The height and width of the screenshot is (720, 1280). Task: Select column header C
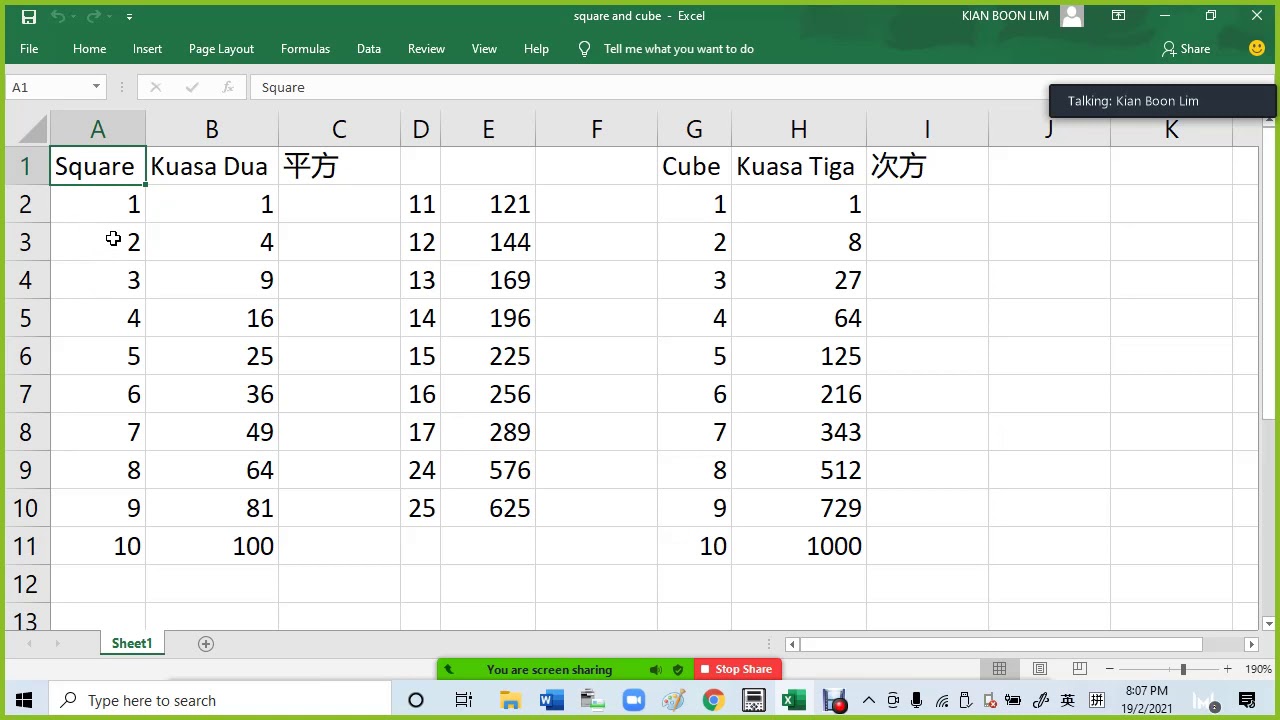tap(339, 129)
